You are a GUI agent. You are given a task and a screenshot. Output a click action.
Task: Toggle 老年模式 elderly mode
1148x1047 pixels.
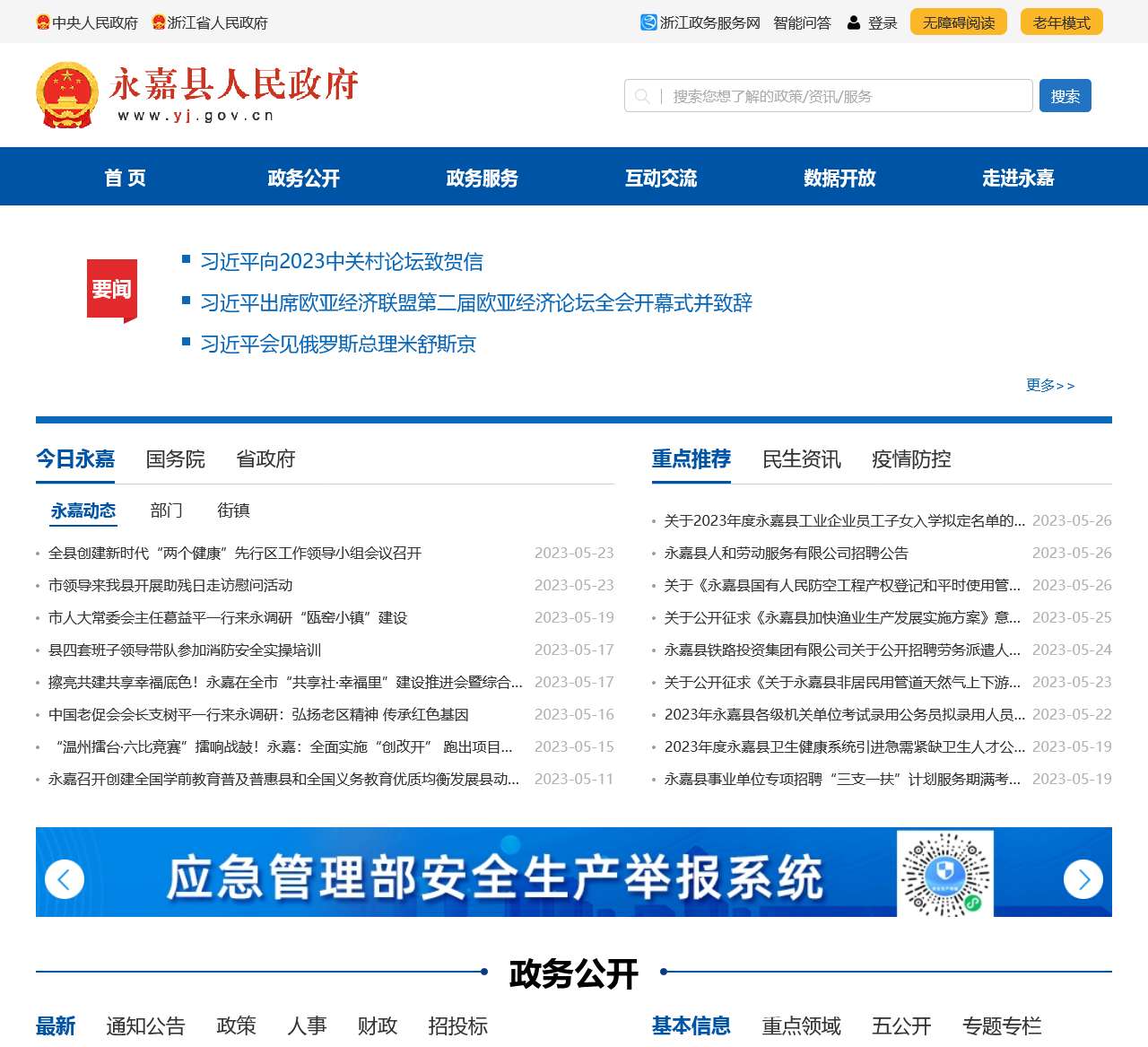[x=1061, y=22]
